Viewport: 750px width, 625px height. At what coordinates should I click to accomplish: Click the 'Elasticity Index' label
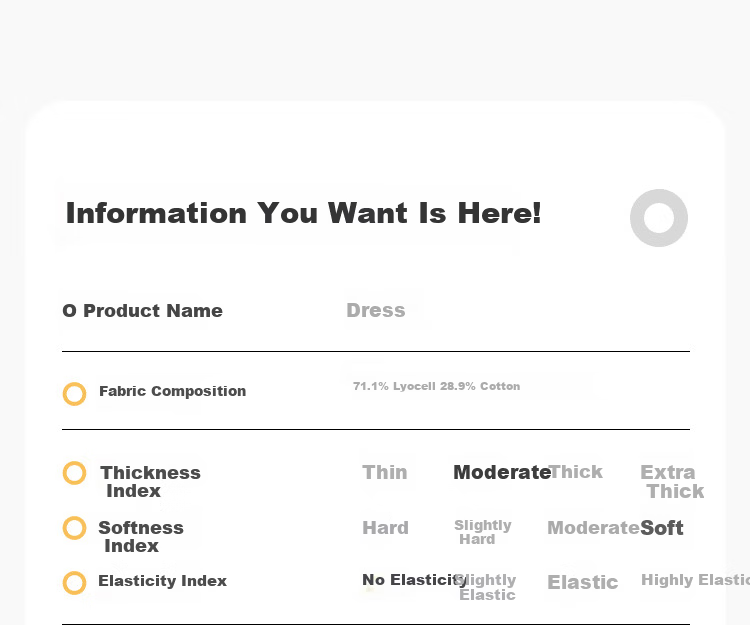163,581
